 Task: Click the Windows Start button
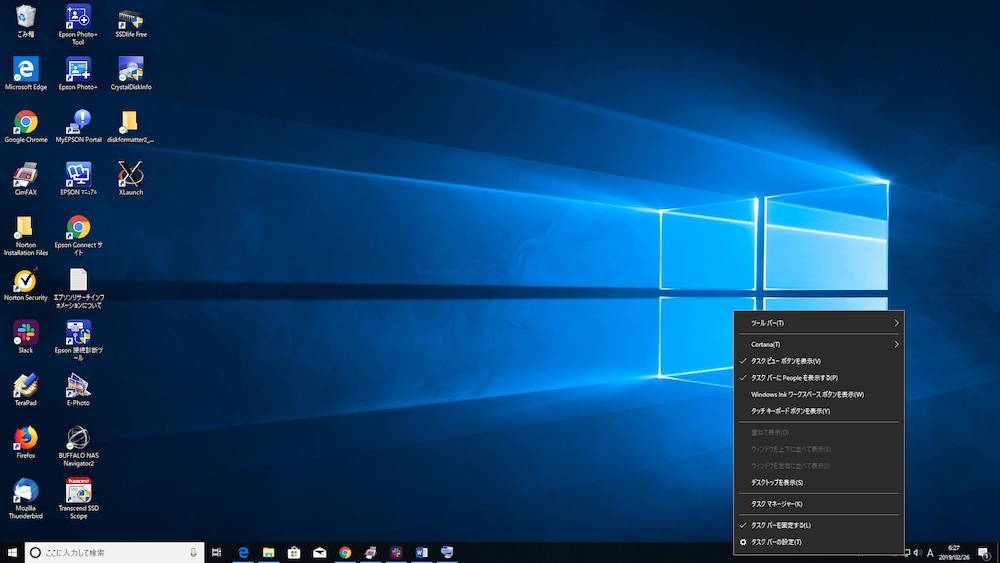(12, 553)
